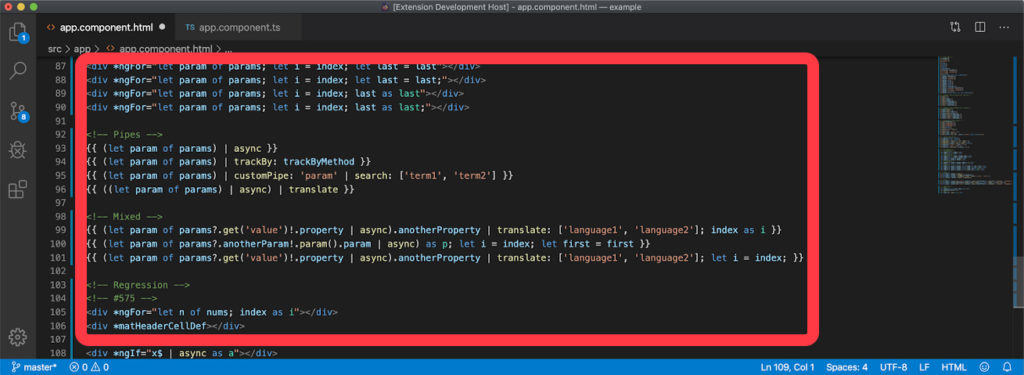The image size is (1024, 375).
Task: Click async on line 93
Action: coord(248,148)
